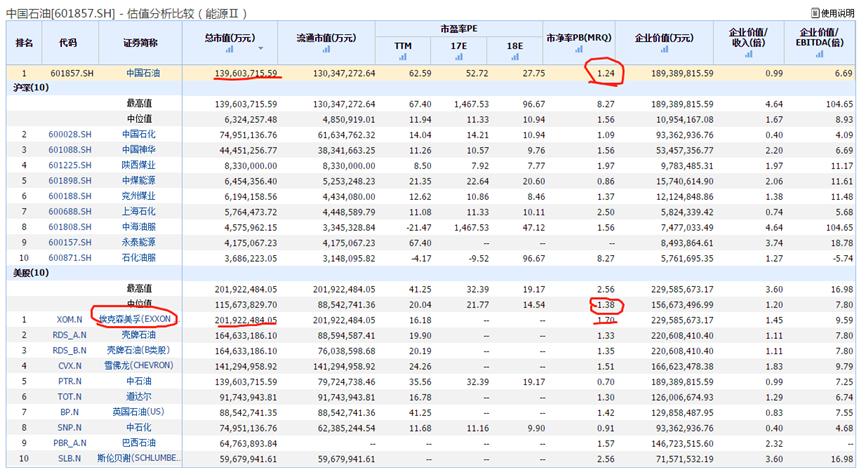The width and height of the screenshot is (866, 475).
Task: Open stock code 601808.SH
Action: (70, 227)
